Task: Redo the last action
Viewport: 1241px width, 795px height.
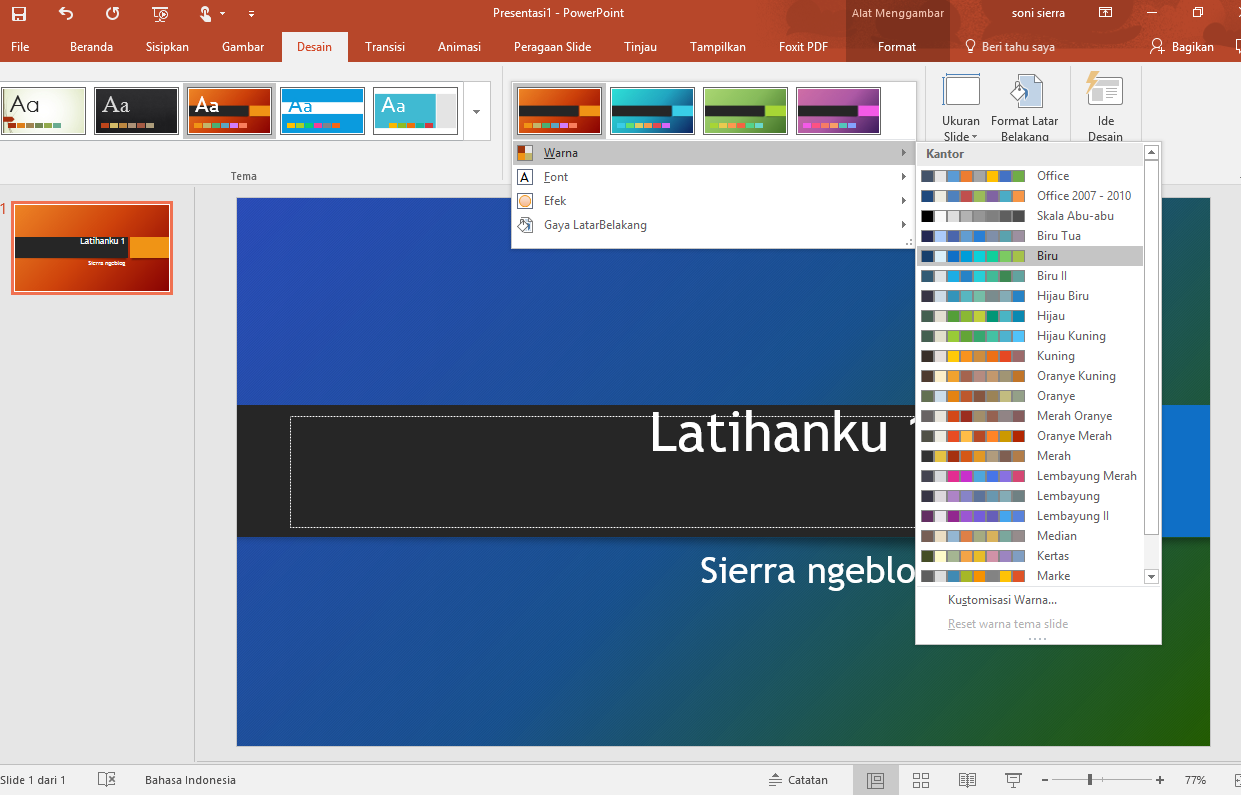Action: point(111,13)
